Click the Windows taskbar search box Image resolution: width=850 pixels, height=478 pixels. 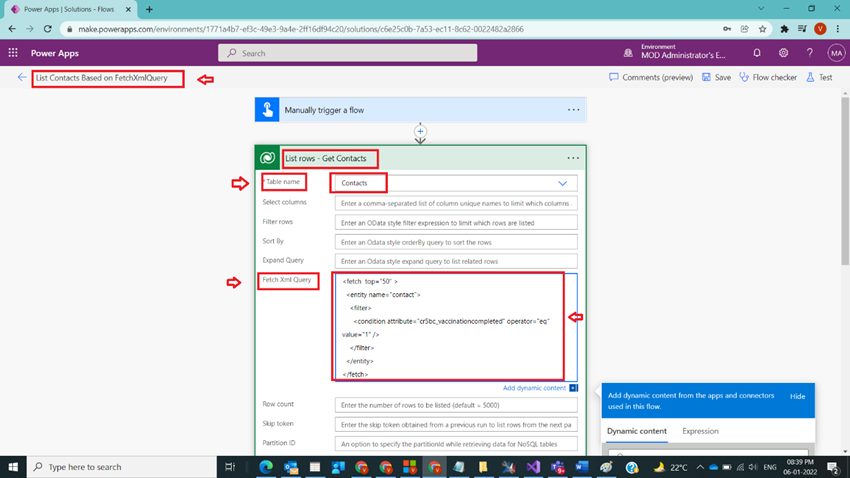click(x=121, y=467)
